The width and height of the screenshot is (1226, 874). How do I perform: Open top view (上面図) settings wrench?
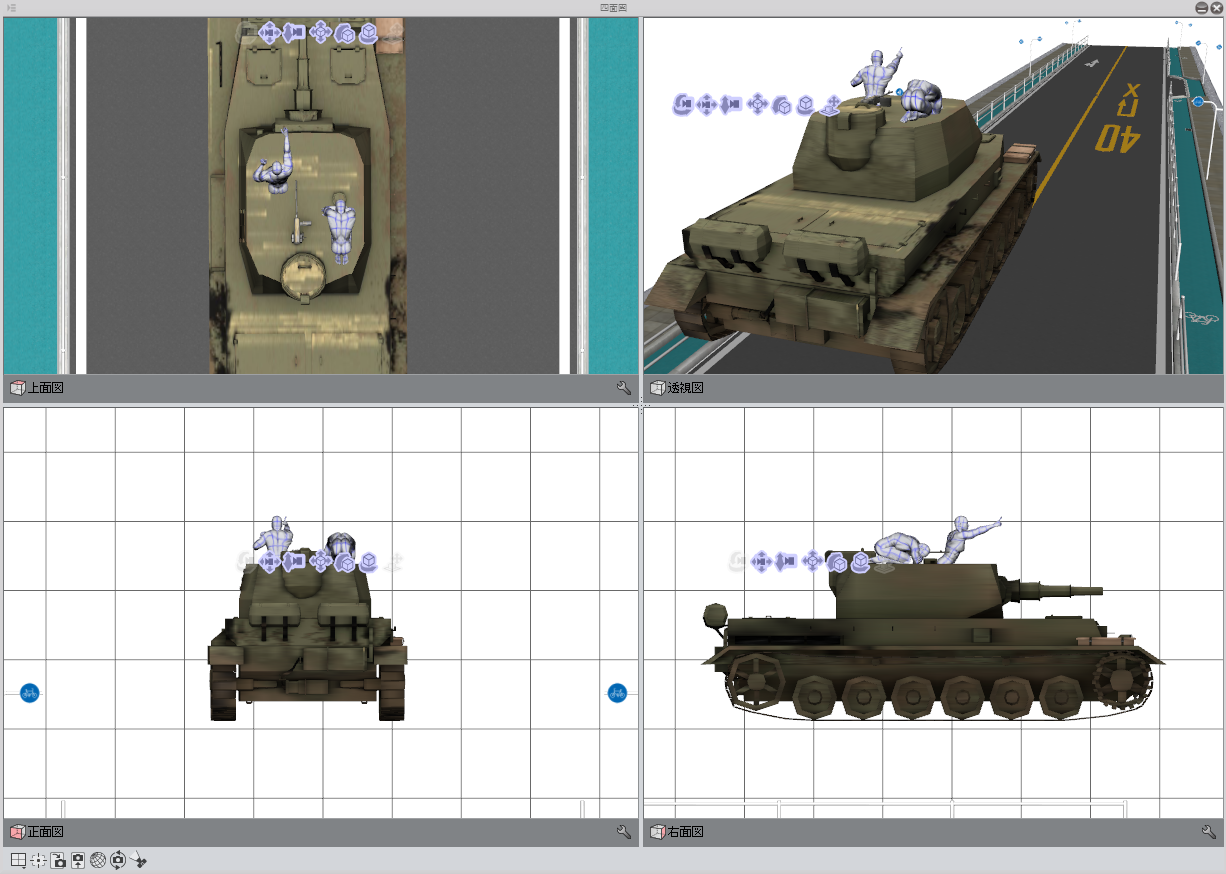click(x=624, y=387)
